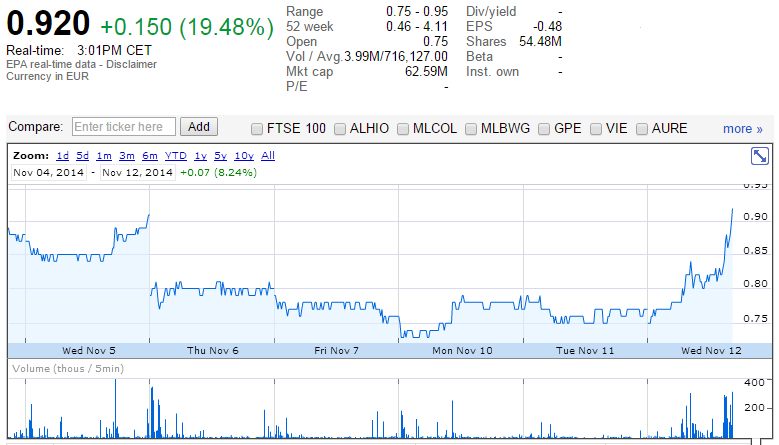Screen dimensions: 779x445
Task: Choose the YTD zoom range
Action: pyautogui.click(x=176, y=156)
